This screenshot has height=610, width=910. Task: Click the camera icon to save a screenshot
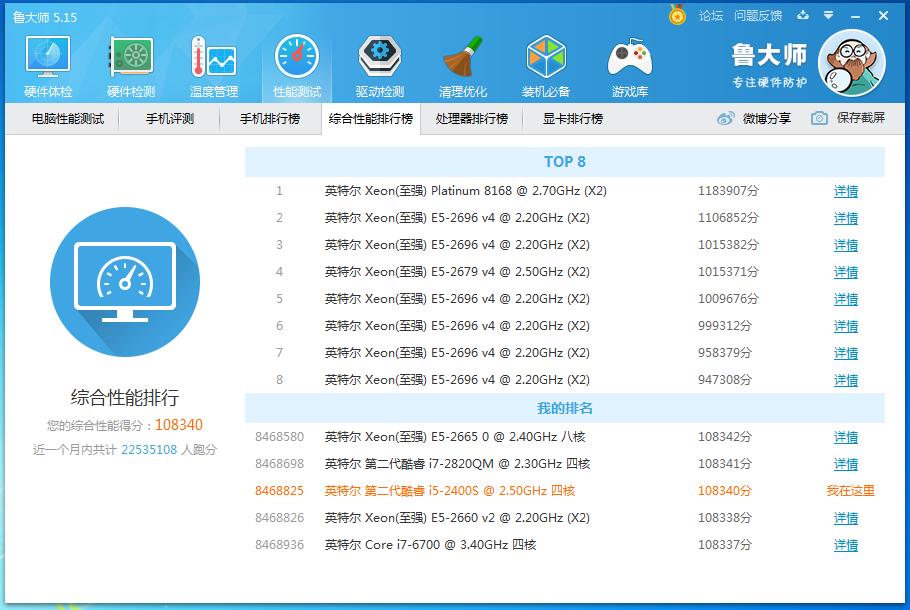click(817, 119)
